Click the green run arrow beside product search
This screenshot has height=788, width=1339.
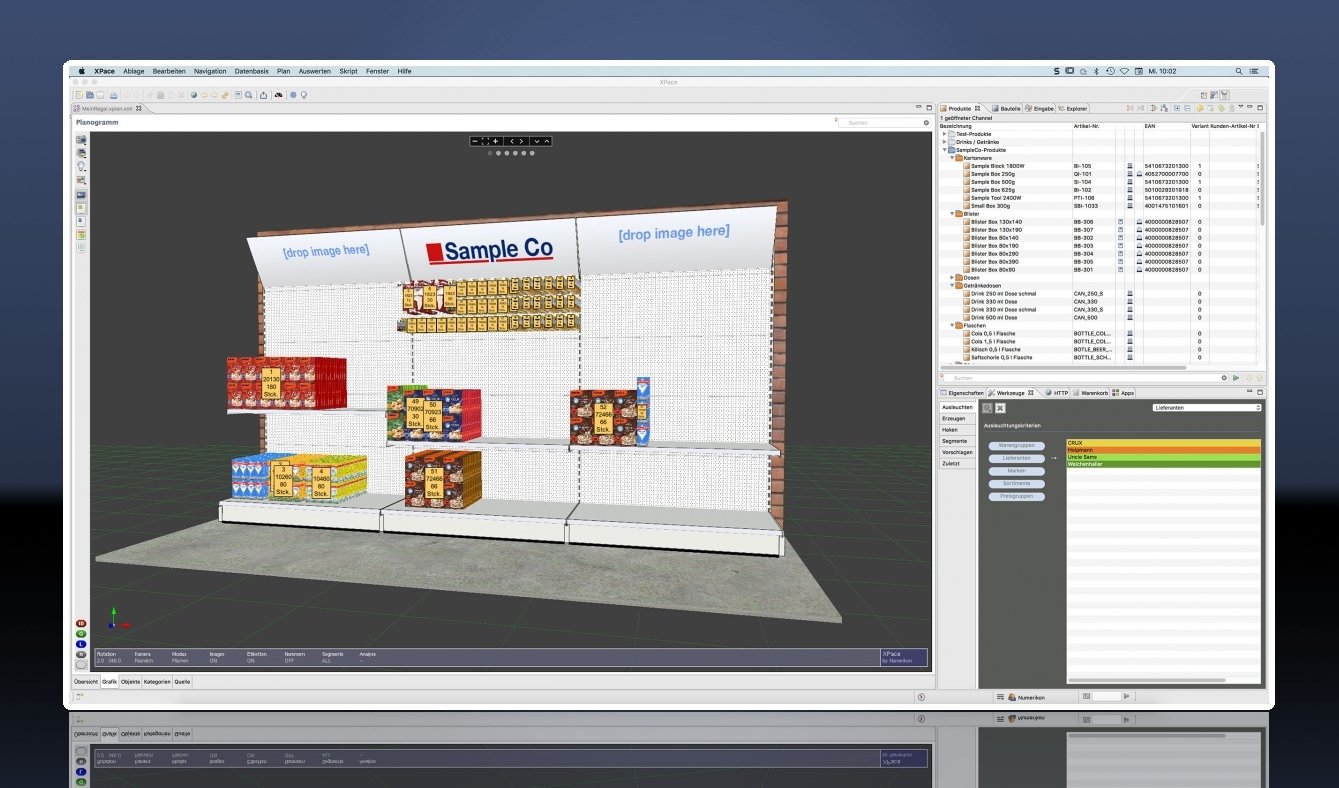coord(1236,378)
